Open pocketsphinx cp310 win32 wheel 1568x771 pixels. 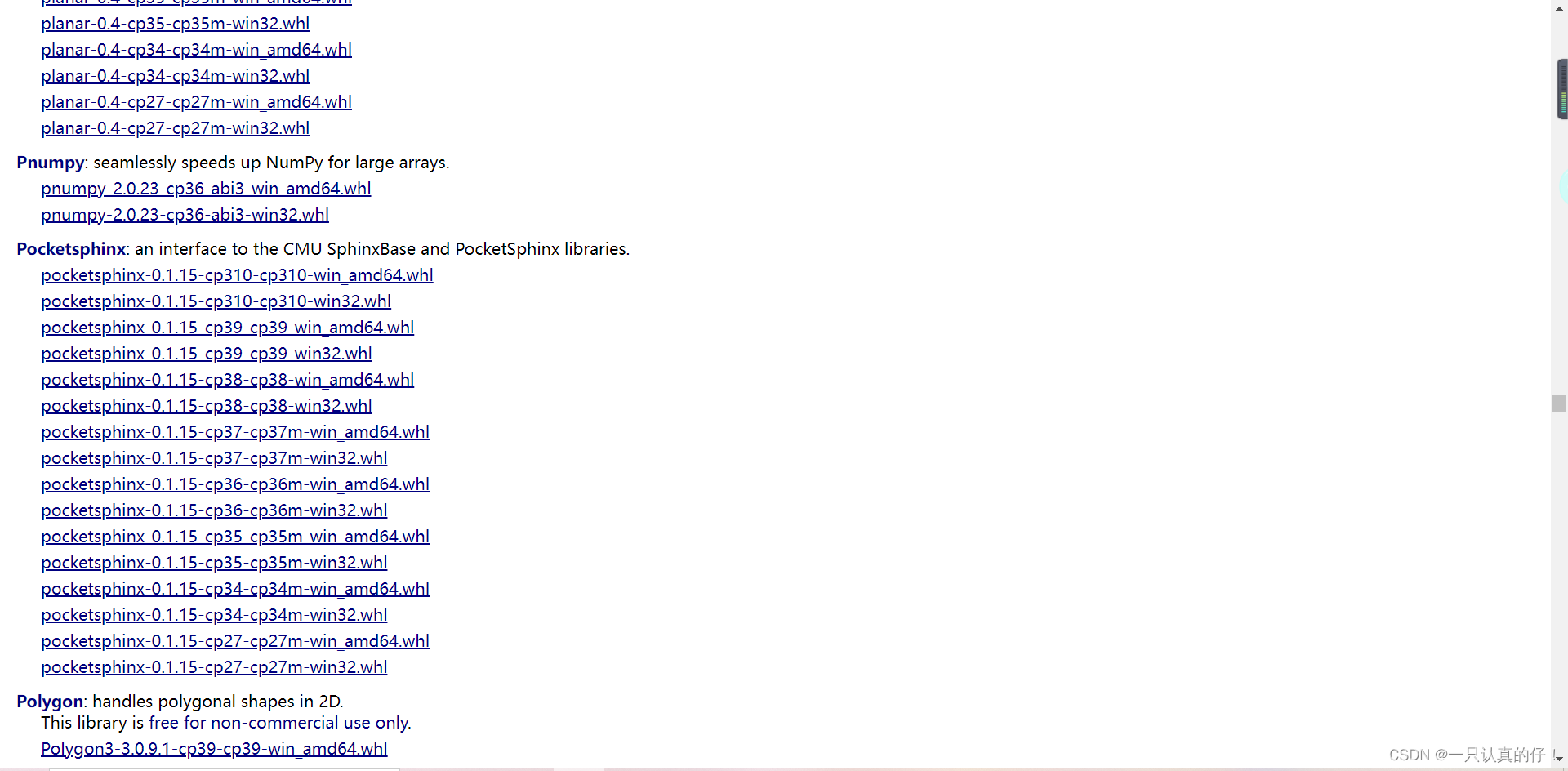(x=216, y=301)
